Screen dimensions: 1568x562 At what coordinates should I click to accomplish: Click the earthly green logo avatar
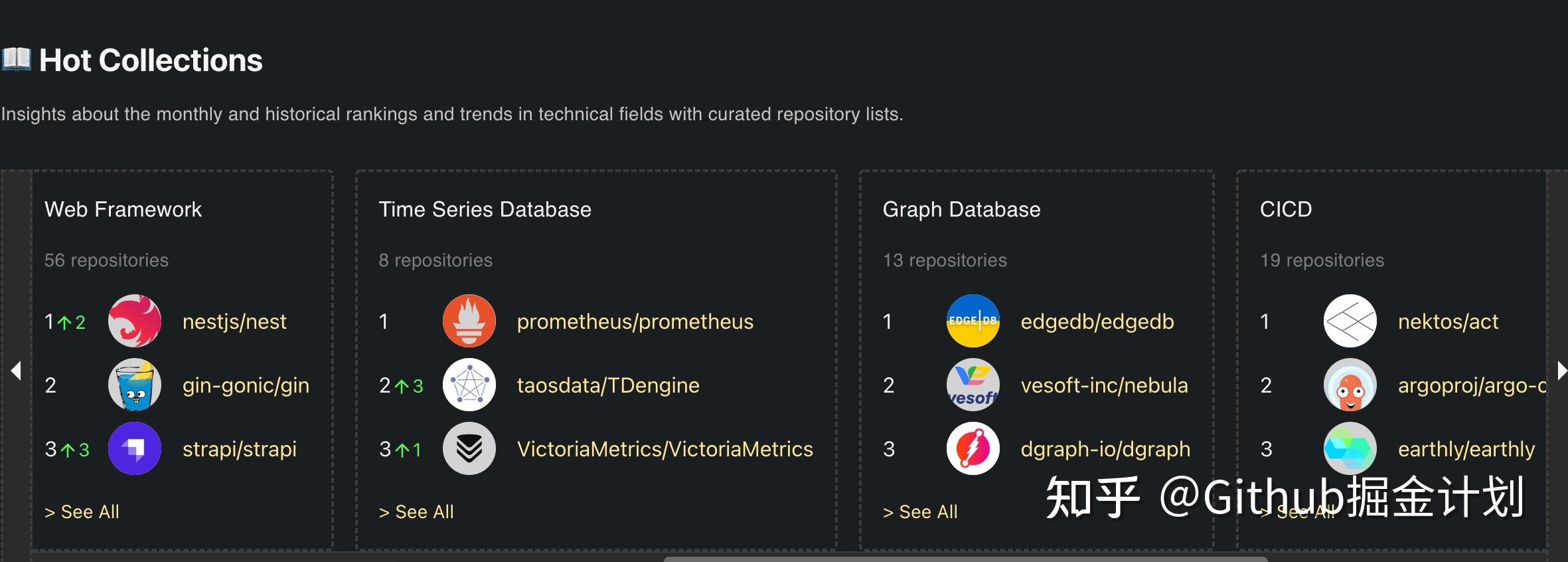click(x=1350, y=449)
